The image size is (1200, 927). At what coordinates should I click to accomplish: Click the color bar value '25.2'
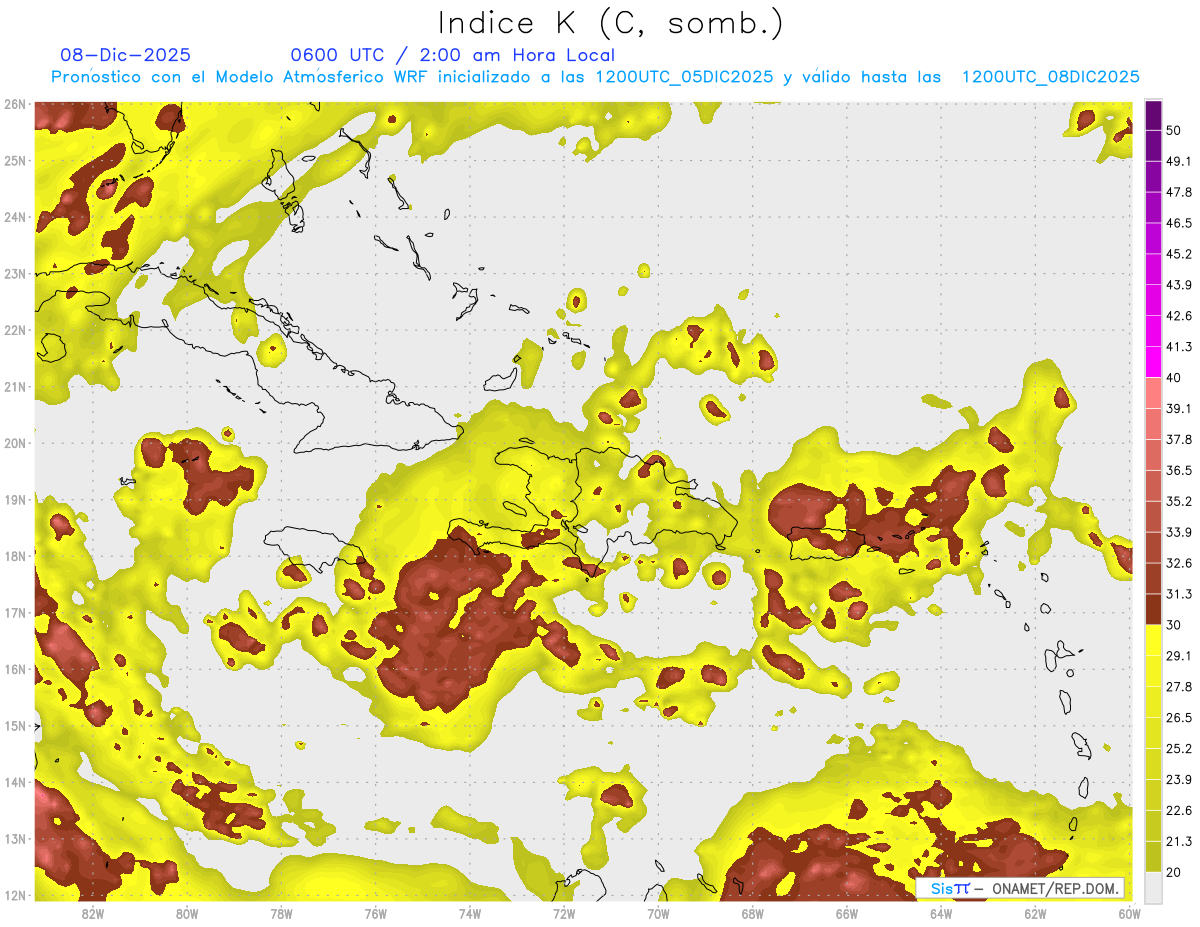click(1178, 748)
